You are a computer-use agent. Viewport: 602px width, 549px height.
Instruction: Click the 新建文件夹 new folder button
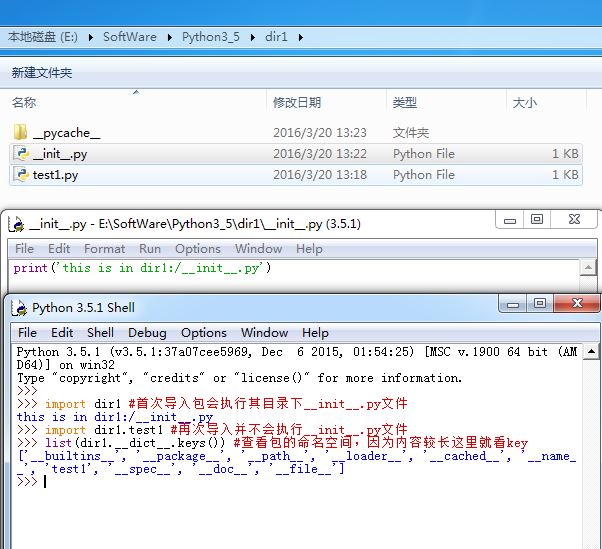point(42,73)
